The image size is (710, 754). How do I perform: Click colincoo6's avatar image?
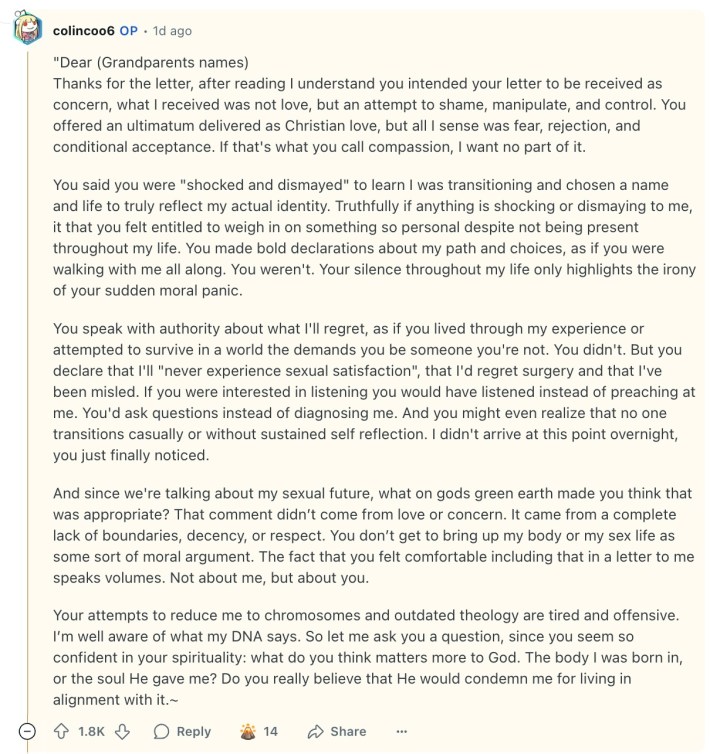27,29
